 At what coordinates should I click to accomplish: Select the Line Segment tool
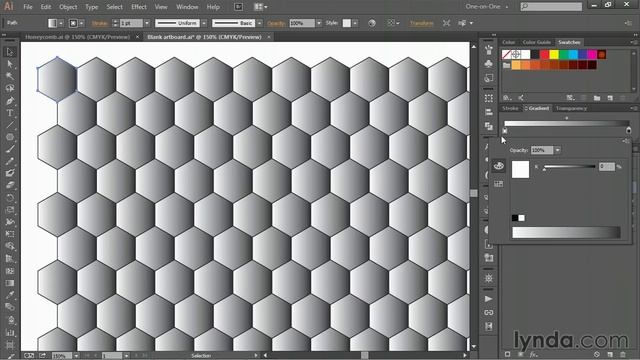(x=10, y=125)
